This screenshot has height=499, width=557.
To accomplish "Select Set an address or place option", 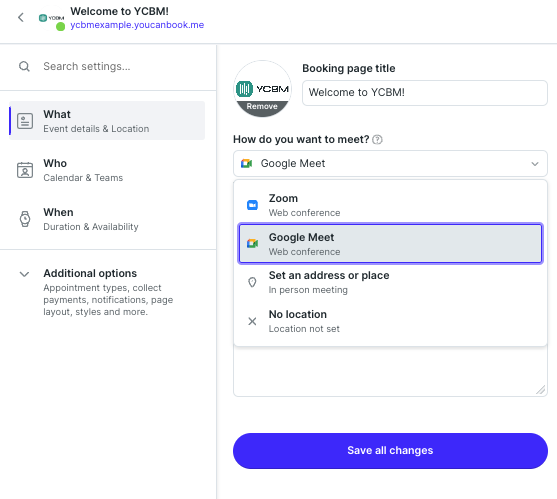I will (390, 282).
